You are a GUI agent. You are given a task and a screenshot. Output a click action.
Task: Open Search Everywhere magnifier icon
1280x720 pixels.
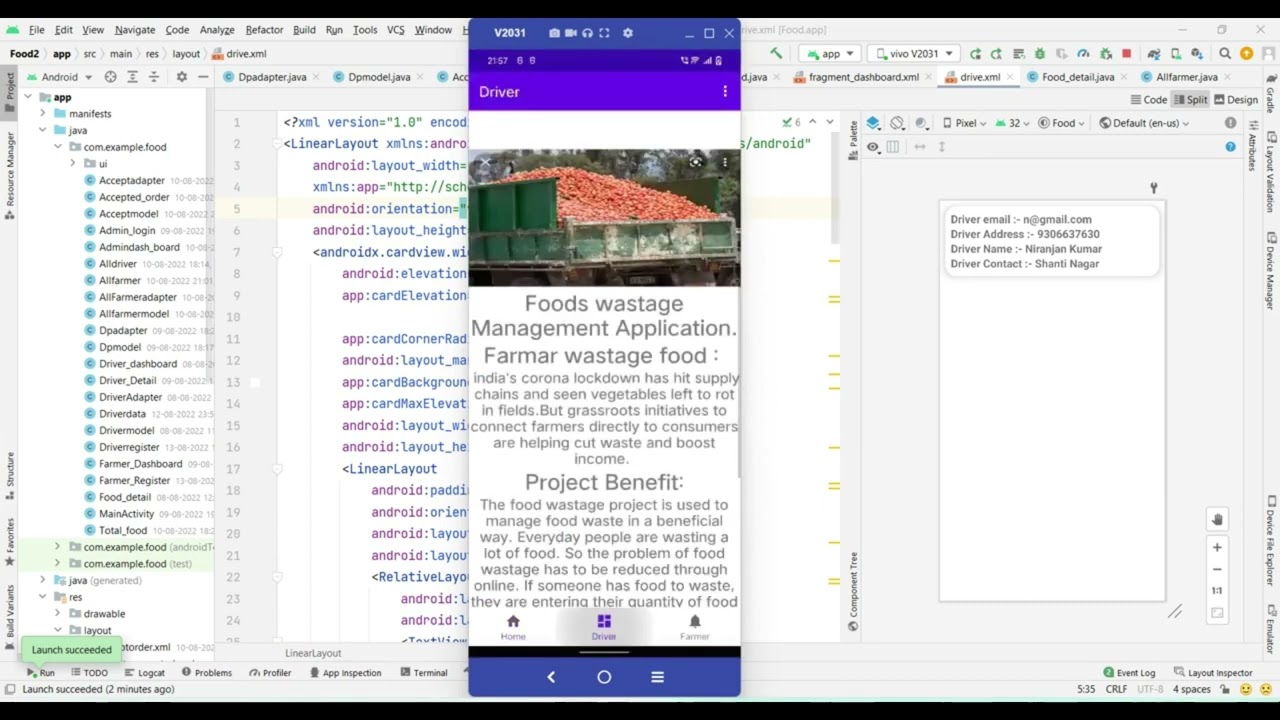pos(1225,54)
